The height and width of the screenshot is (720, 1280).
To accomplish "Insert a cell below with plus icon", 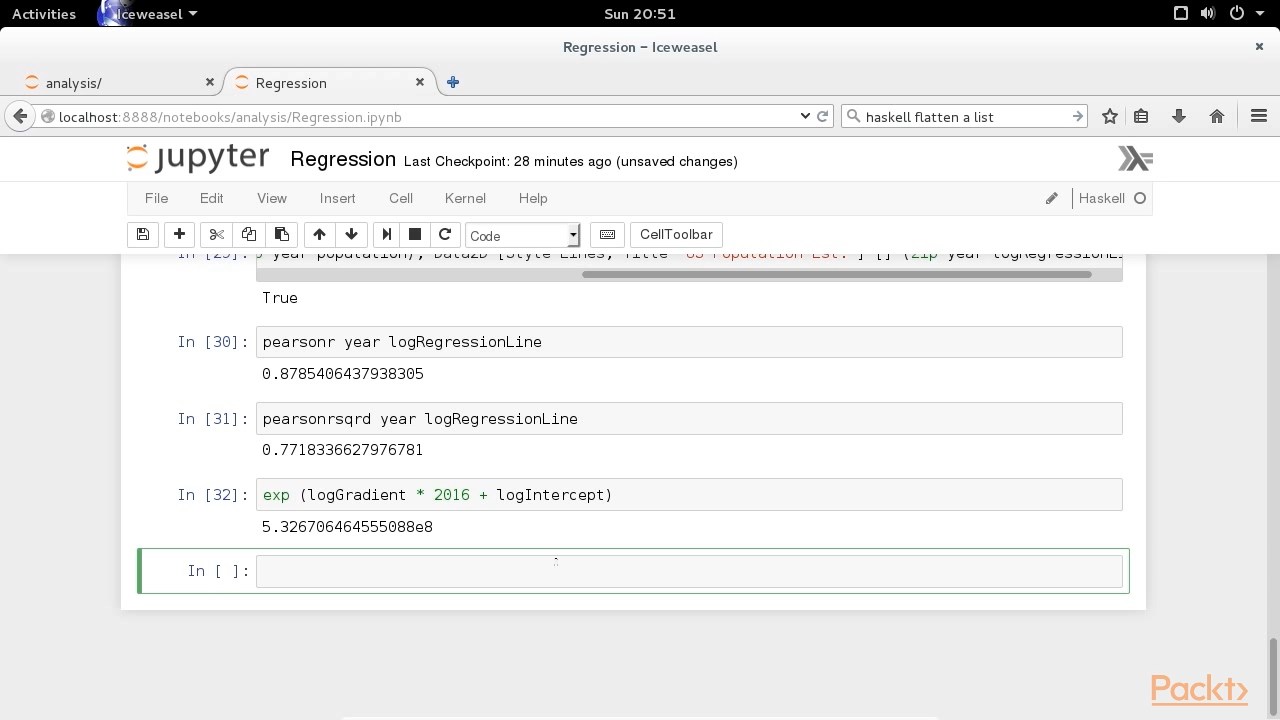I will coord(179,234).
